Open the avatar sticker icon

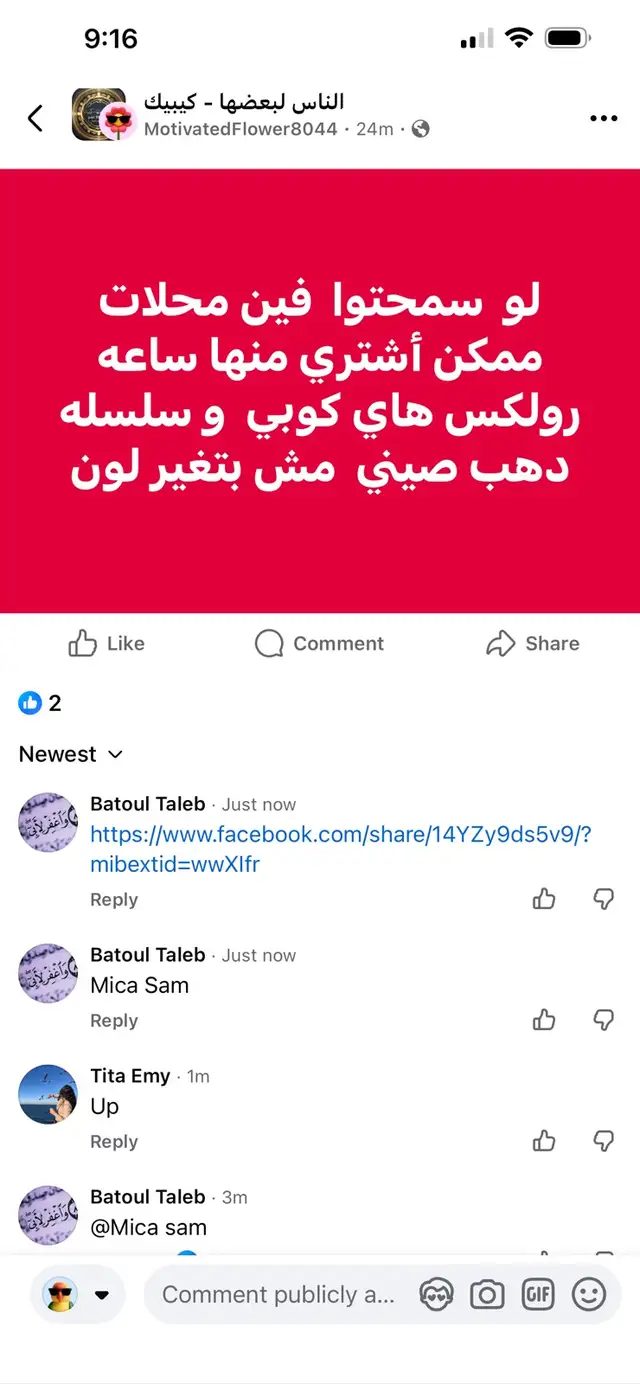(x=436, y=1295)
